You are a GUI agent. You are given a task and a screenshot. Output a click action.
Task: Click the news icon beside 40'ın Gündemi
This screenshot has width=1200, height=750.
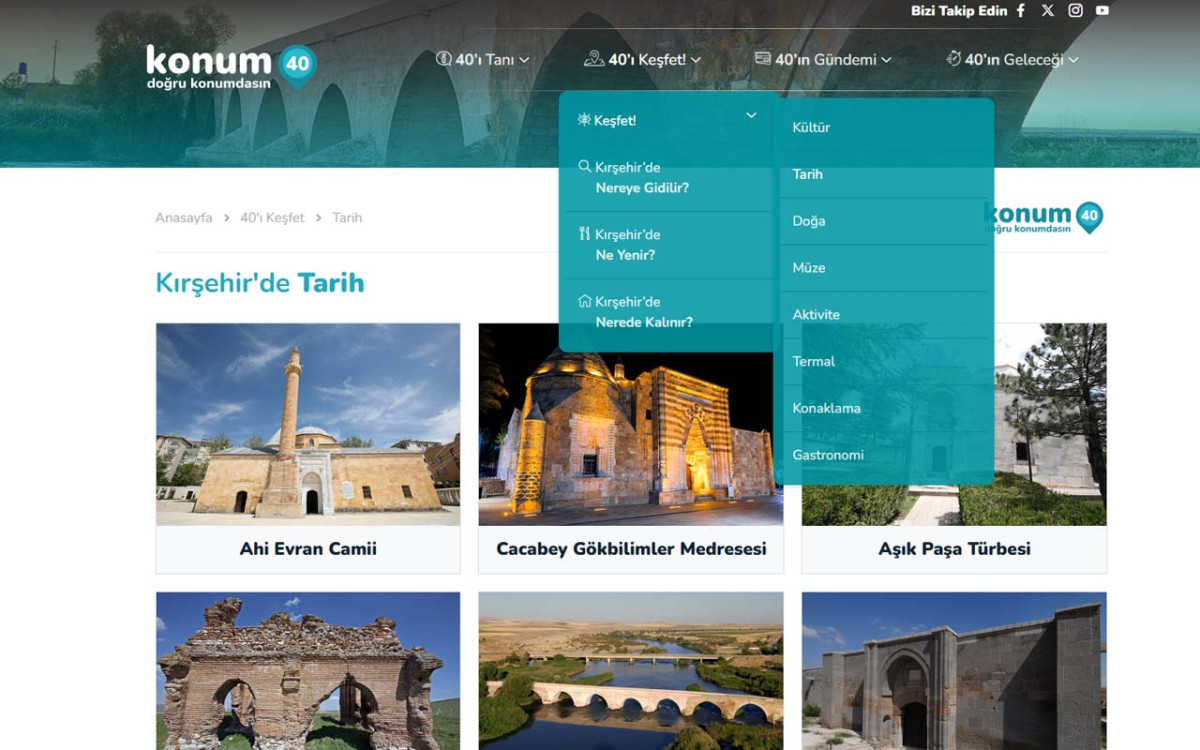(762, 59)
